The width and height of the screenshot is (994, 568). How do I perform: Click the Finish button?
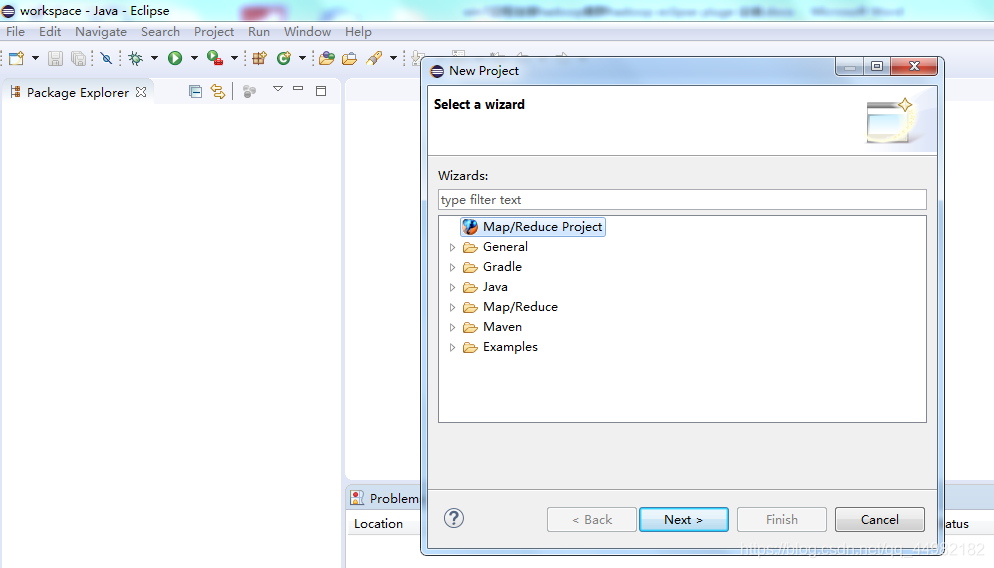click(x=782, y=520)
